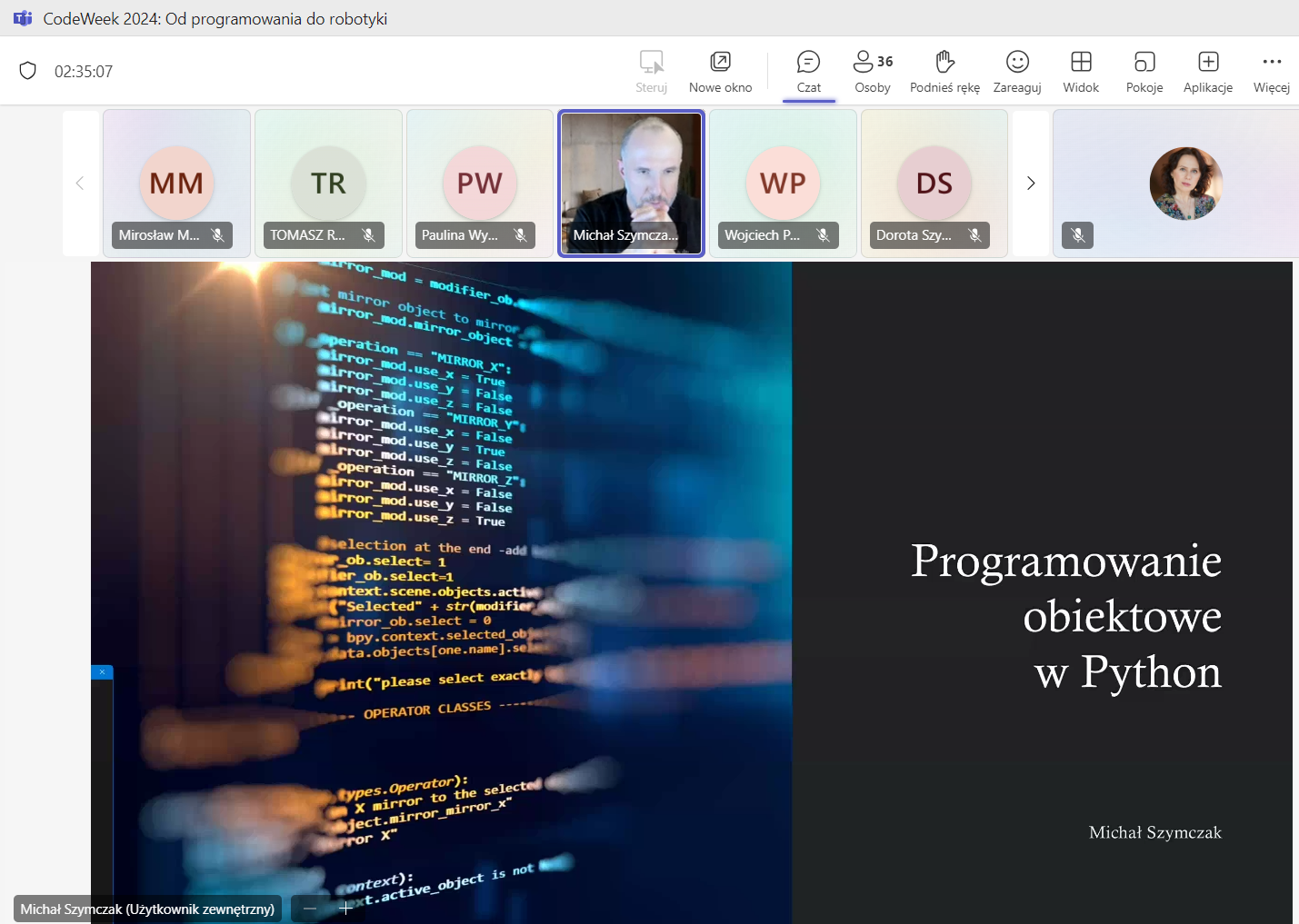Screen dimensions: 1299x924
Task: Click the Microsoft Teams logo icon
Action: point(23,18)
